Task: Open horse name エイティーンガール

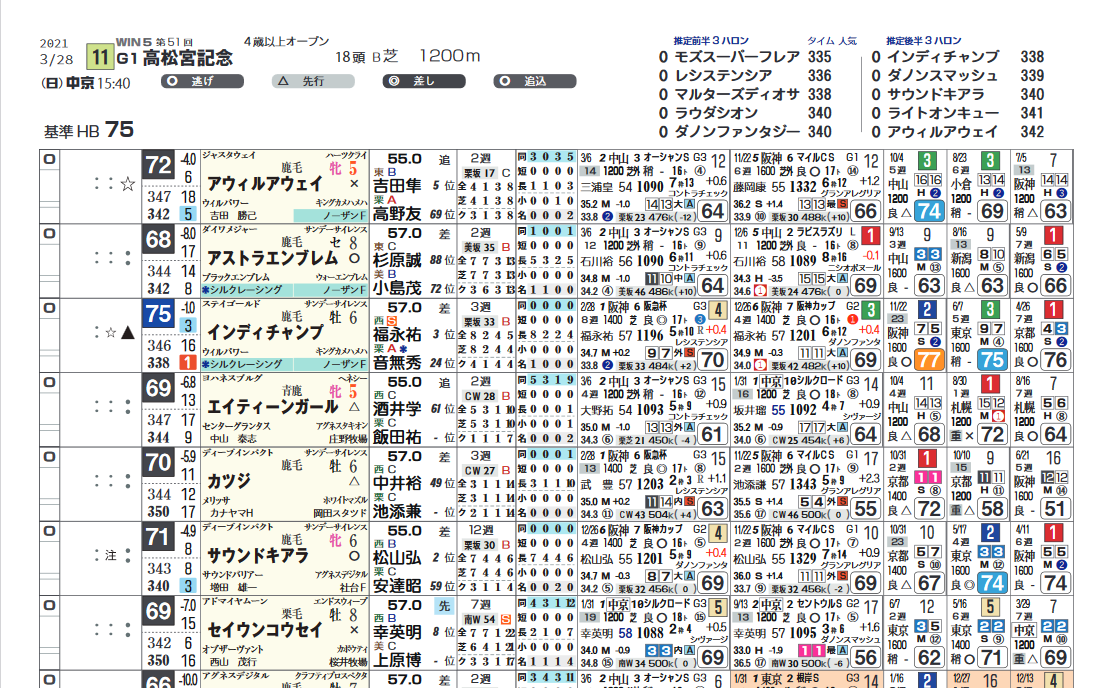Action: pos(273,407)
